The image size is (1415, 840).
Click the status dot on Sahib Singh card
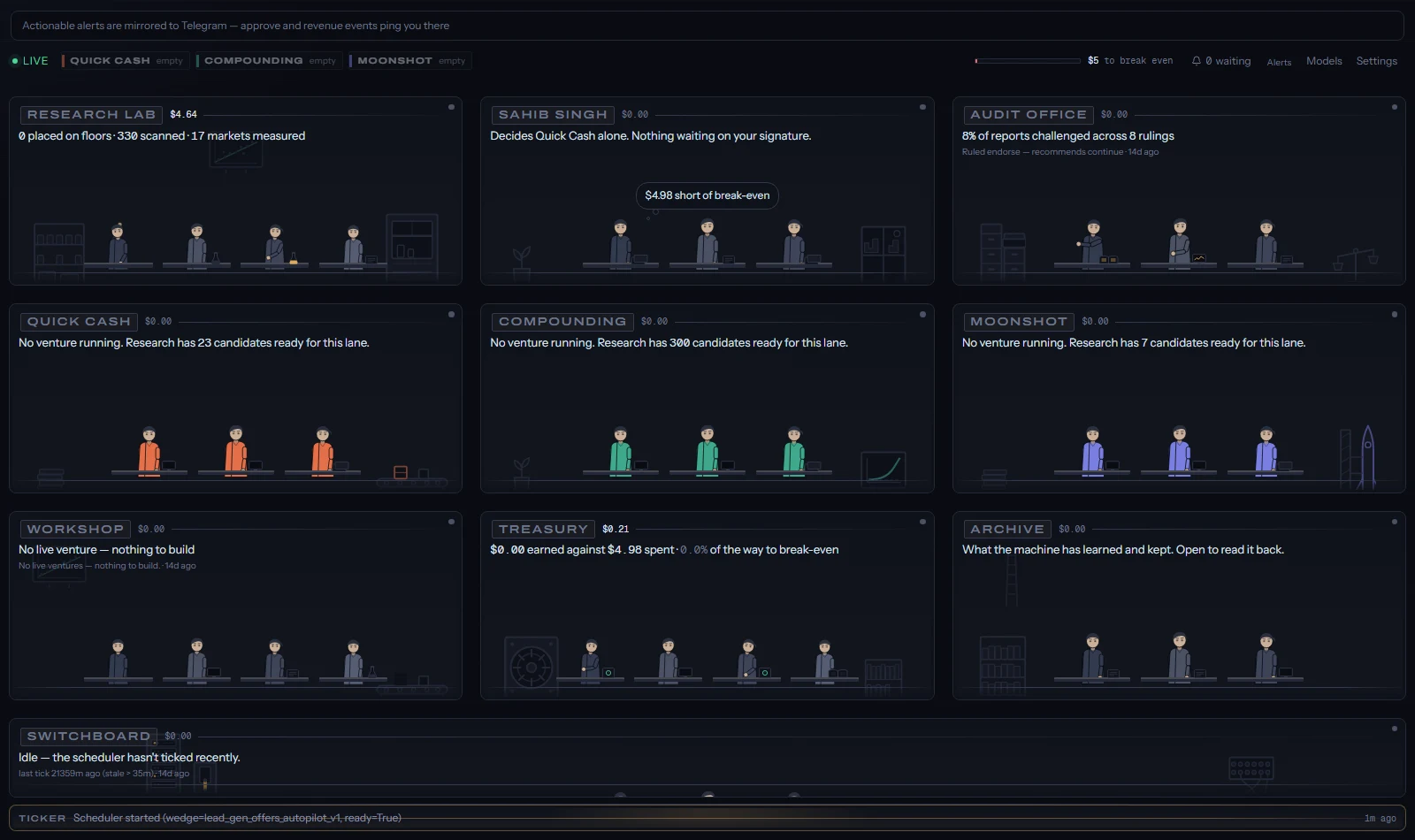click(x=922, y=107)
